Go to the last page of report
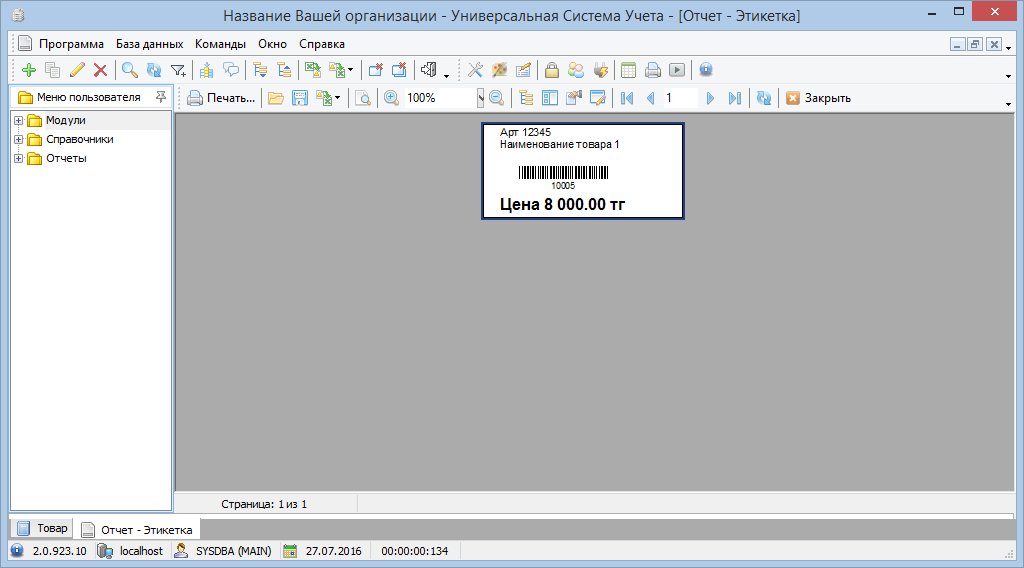The image size is (1024, 568). [735, 98]
